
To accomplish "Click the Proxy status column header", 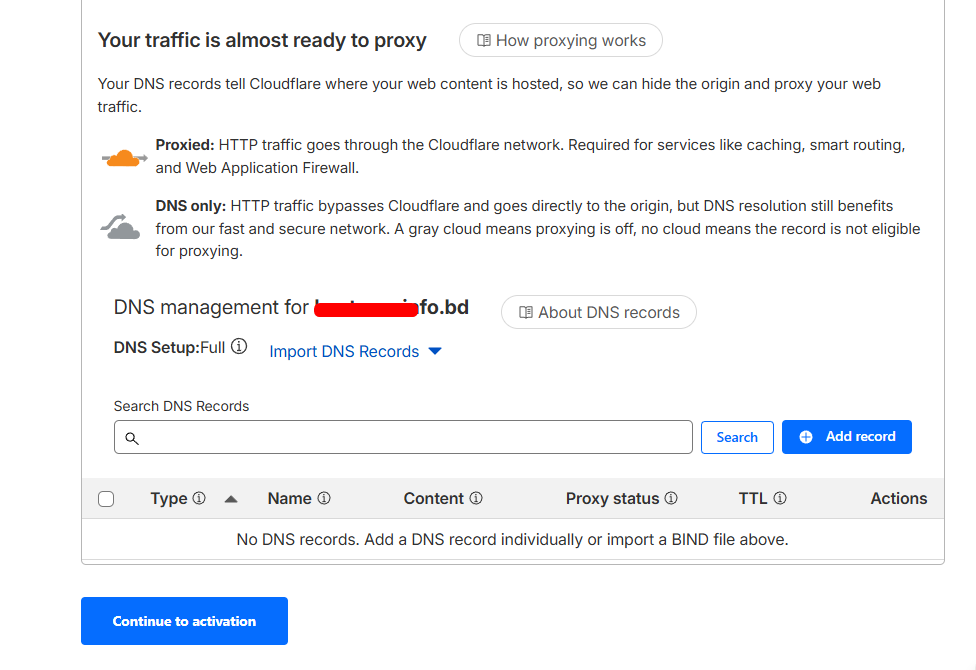I will point(612,498).
